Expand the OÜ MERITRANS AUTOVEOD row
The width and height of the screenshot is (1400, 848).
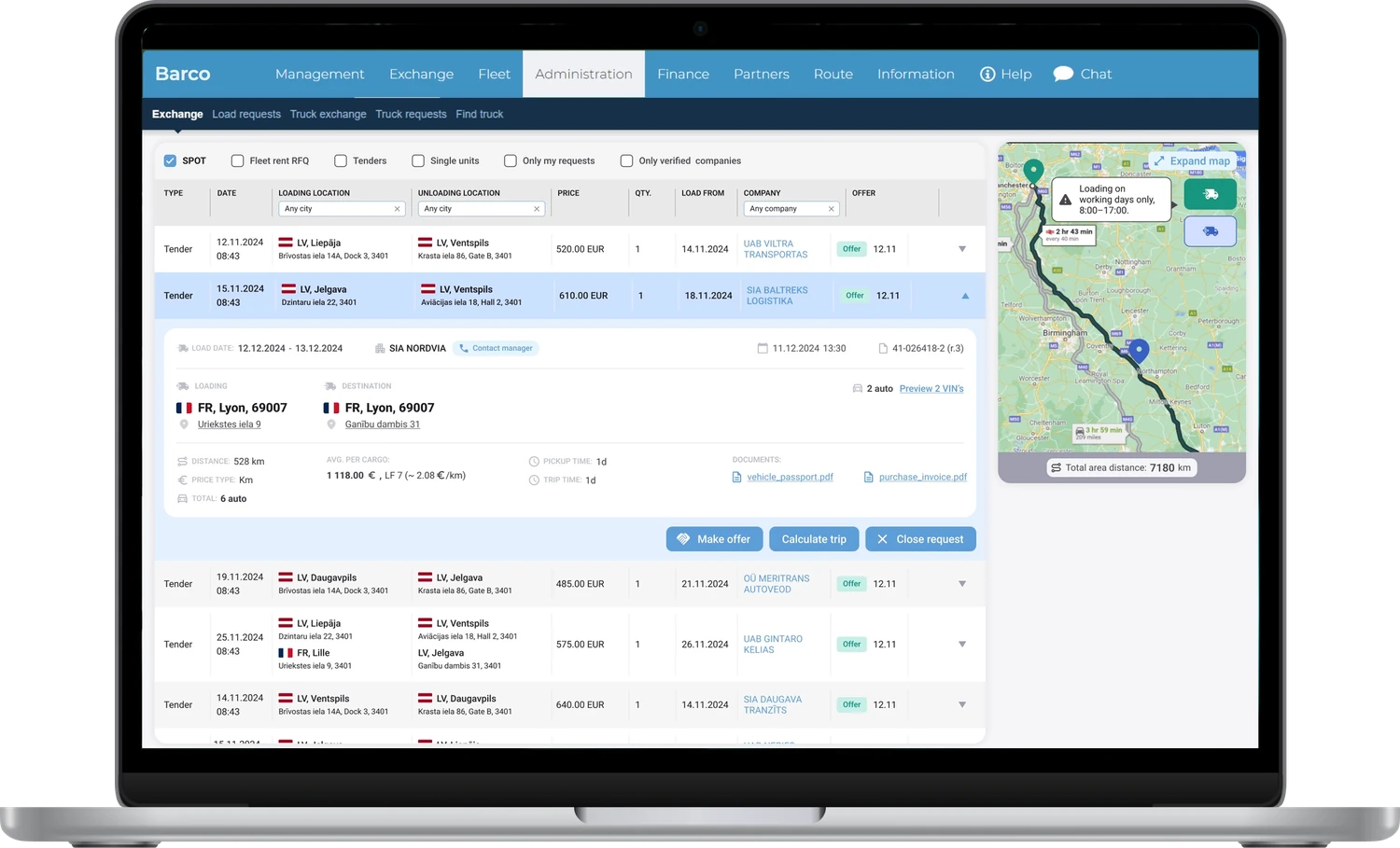962,584
